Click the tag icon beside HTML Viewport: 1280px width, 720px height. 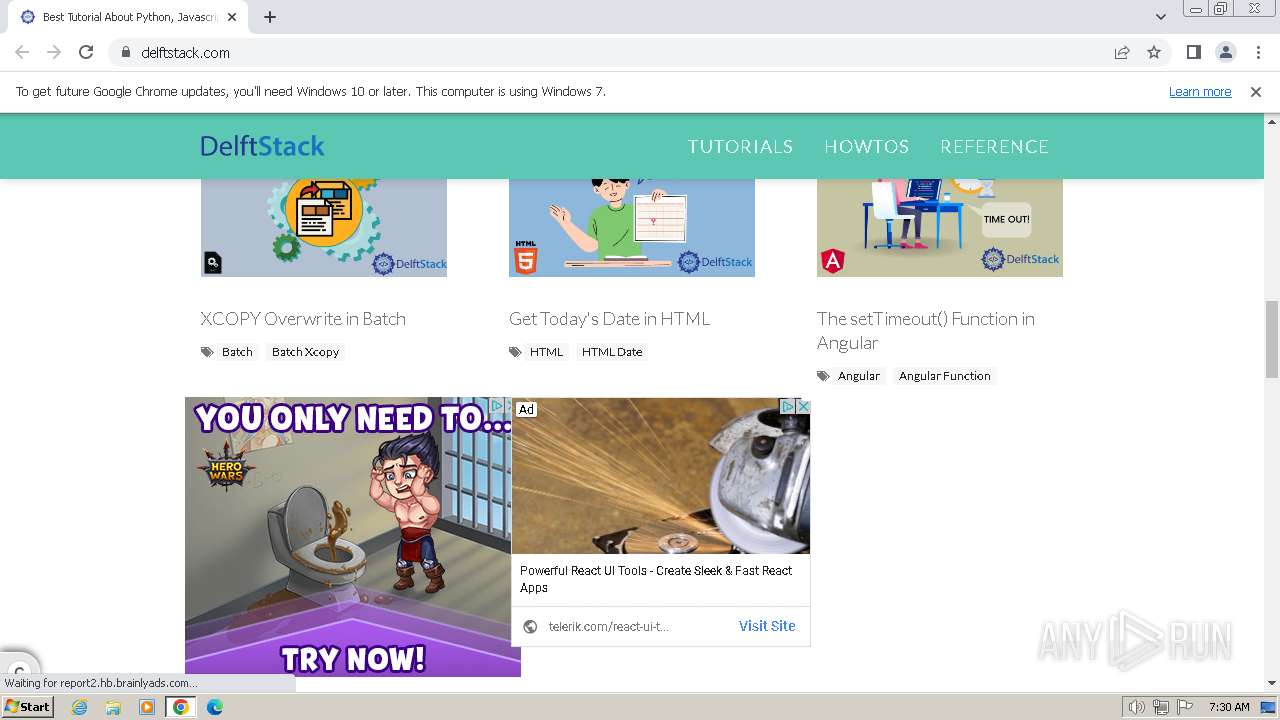coord(515,352)
